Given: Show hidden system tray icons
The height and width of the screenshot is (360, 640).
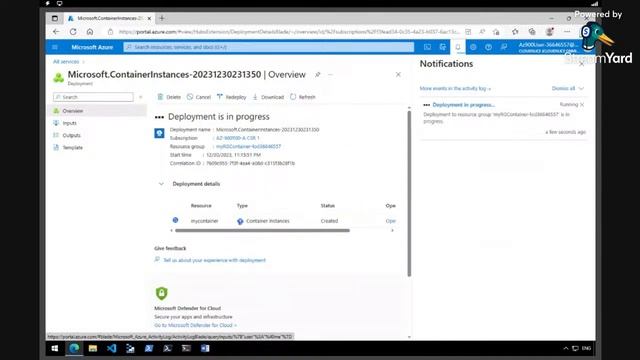Looking at the screenshot, I should [566, 348].
